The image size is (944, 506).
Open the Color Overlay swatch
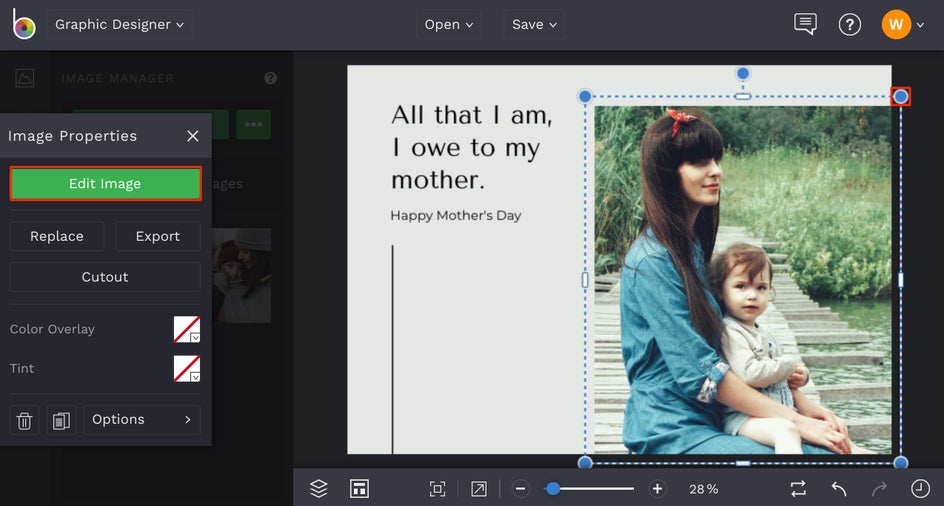tap(187, 329)
